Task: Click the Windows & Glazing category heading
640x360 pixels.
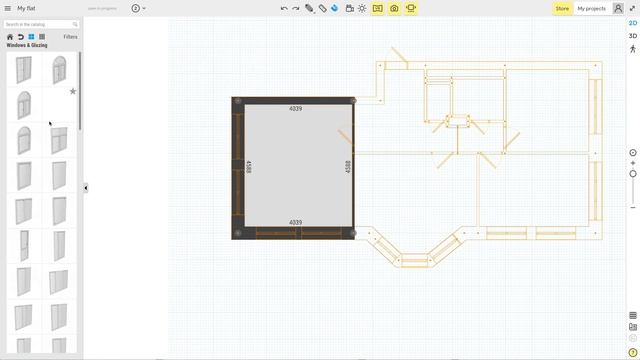Action: (27, 45)
